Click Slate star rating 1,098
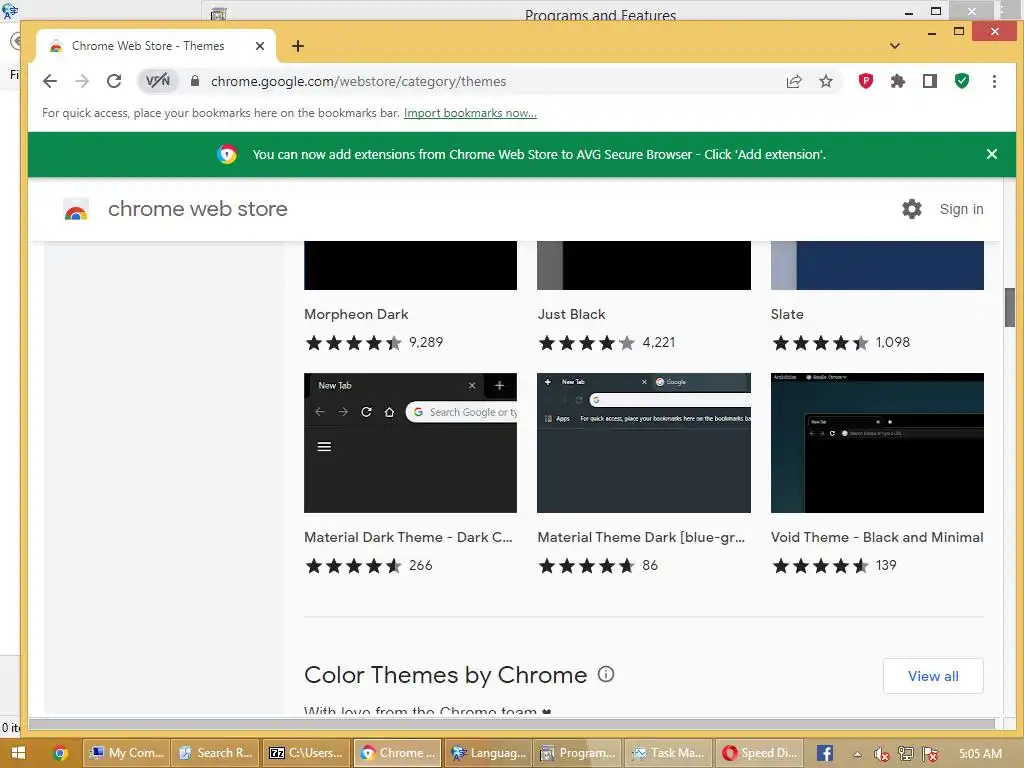 [x=840, y=342]
